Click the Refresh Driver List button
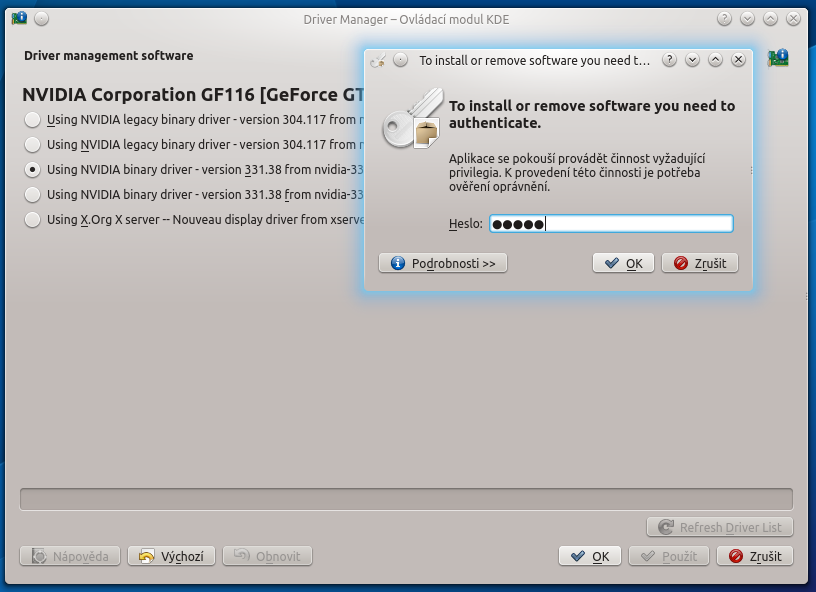 [x=720, y=527]
